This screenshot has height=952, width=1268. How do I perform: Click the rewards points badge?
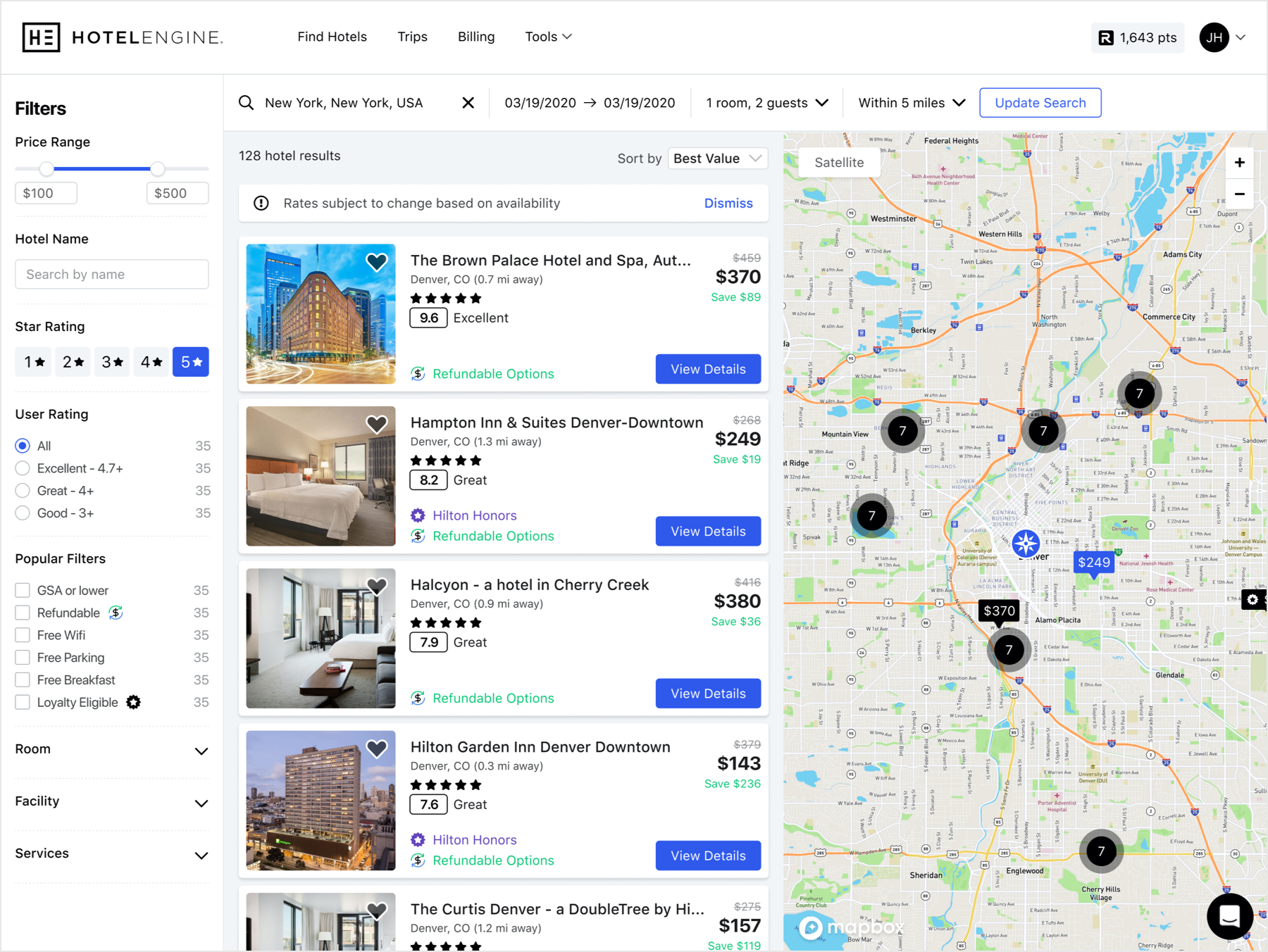pyautogui.click(x=1138, y=38)
